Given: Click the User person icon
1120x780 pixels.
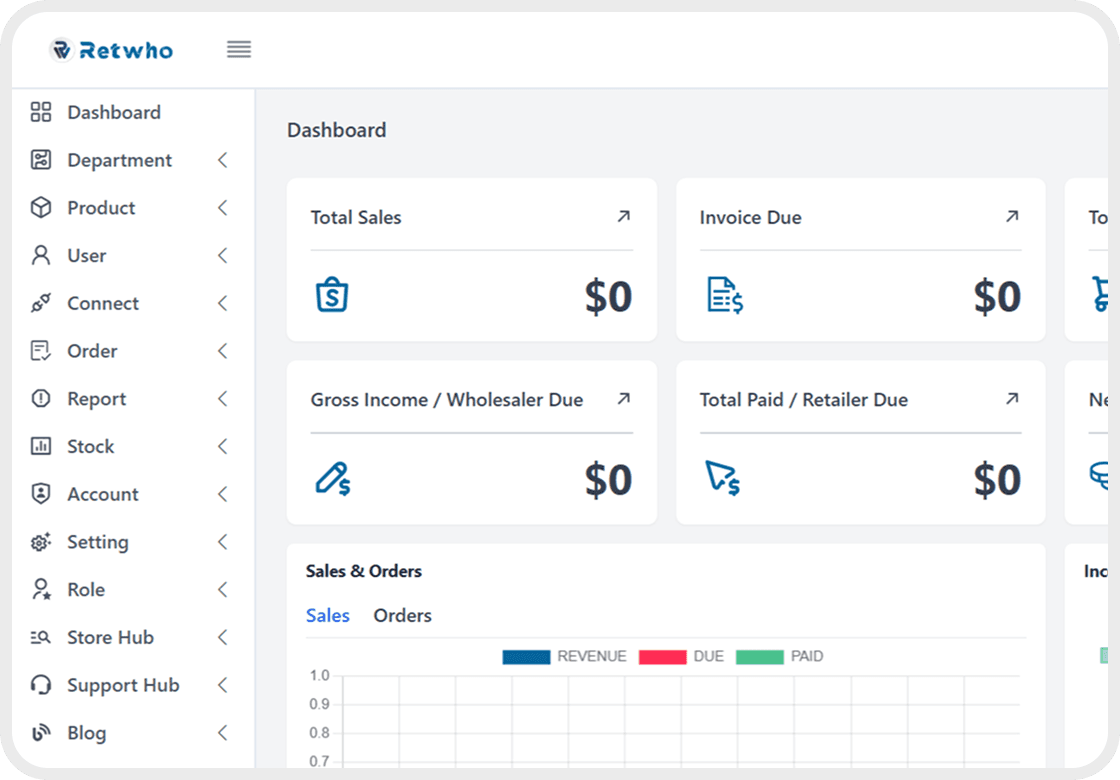Looking at the screenshot, I should point(41,256).
